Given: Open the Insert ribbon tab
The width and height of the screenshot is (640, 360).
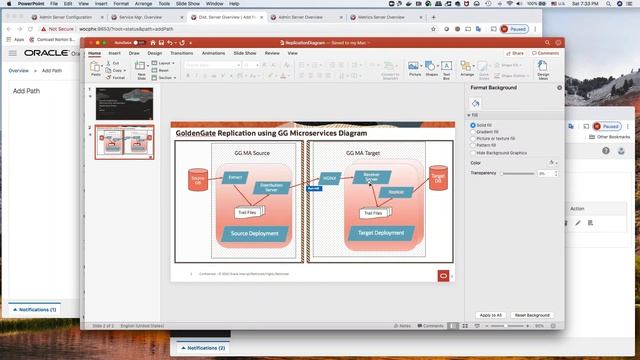Looking at the screenshot, I should 114,53.
